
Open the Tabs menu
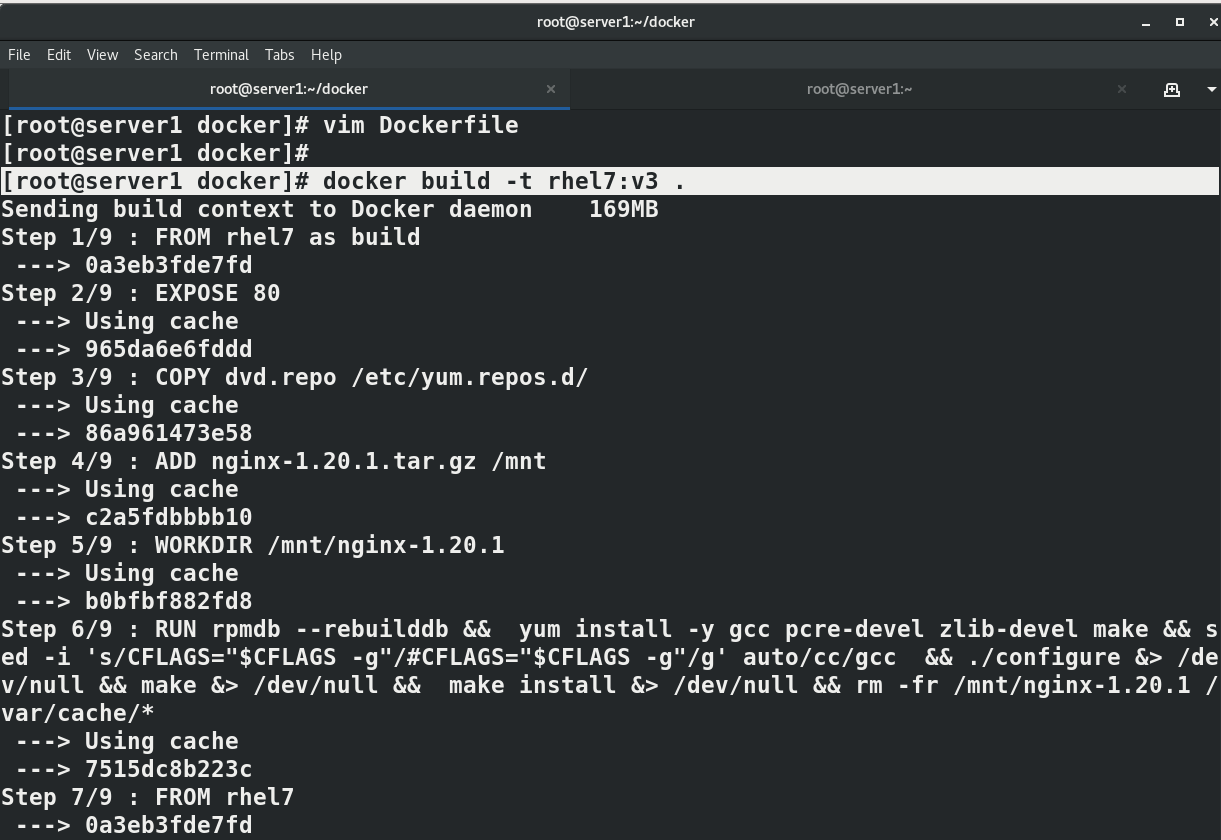[x=280, y=55]
